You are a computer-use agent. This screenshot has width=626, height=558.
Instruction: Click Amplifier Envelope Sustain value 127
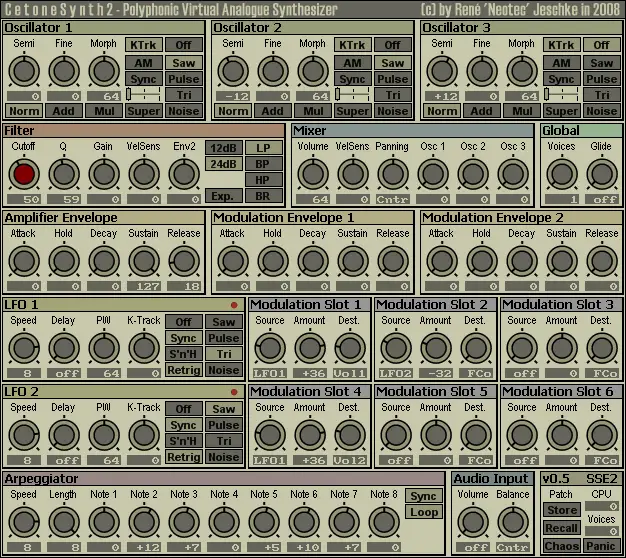tap(144, 286)
